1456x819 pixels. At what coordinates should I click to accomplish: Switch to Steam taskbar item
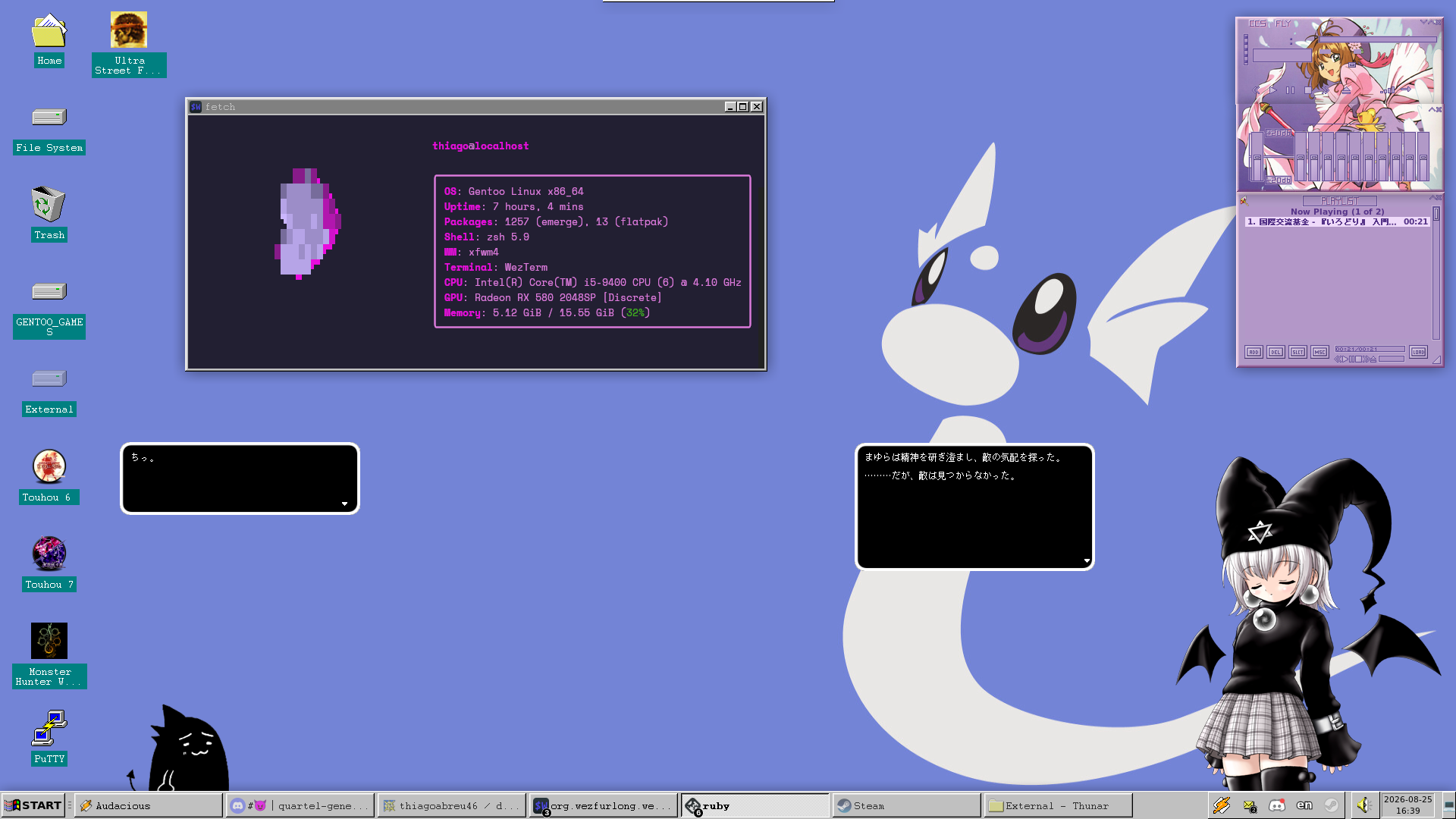pyautogui.click(x=906, y=805)
